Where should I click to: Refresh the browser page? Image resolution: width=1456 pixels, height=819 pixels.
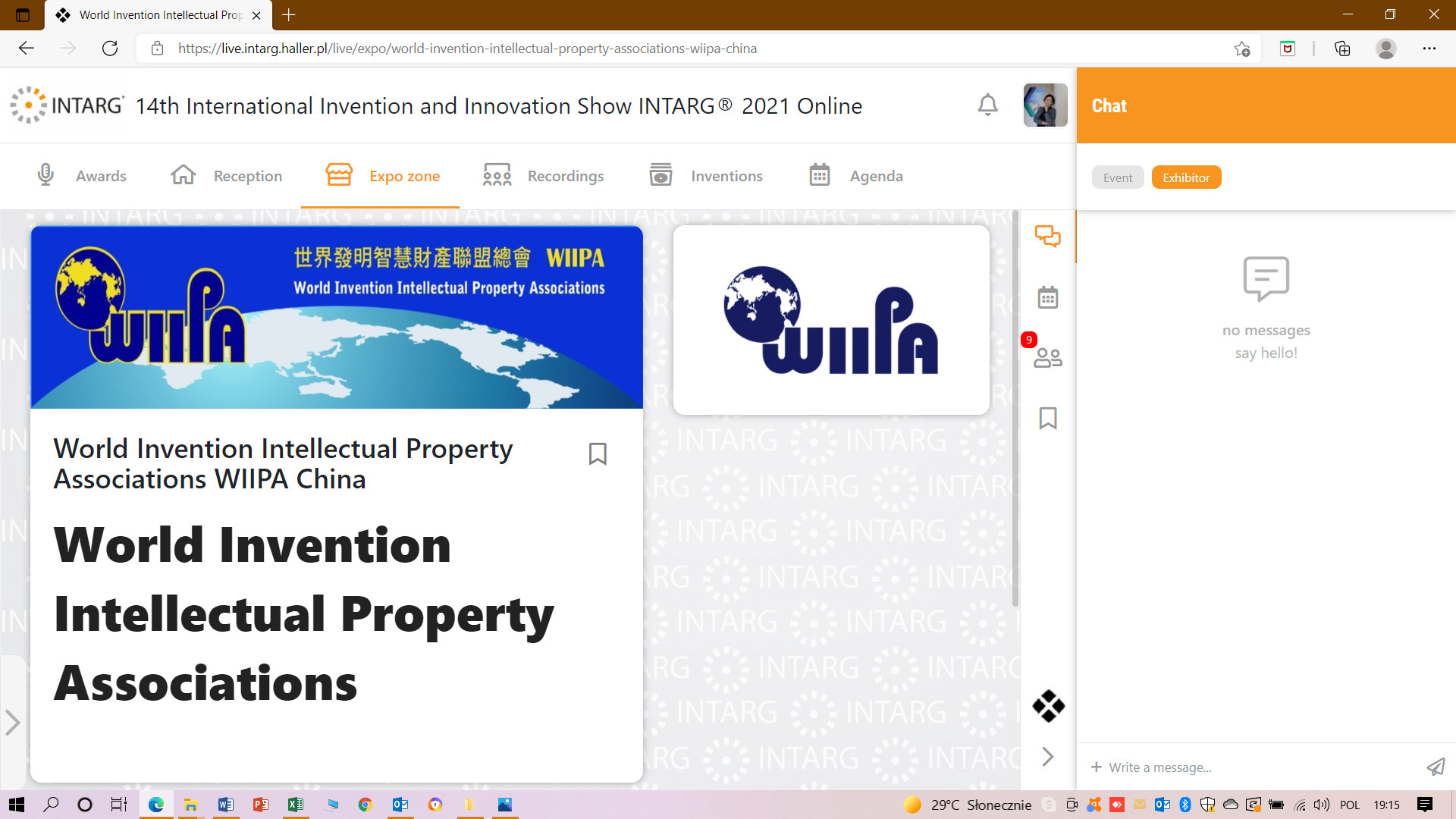click(x=110, y=49)
